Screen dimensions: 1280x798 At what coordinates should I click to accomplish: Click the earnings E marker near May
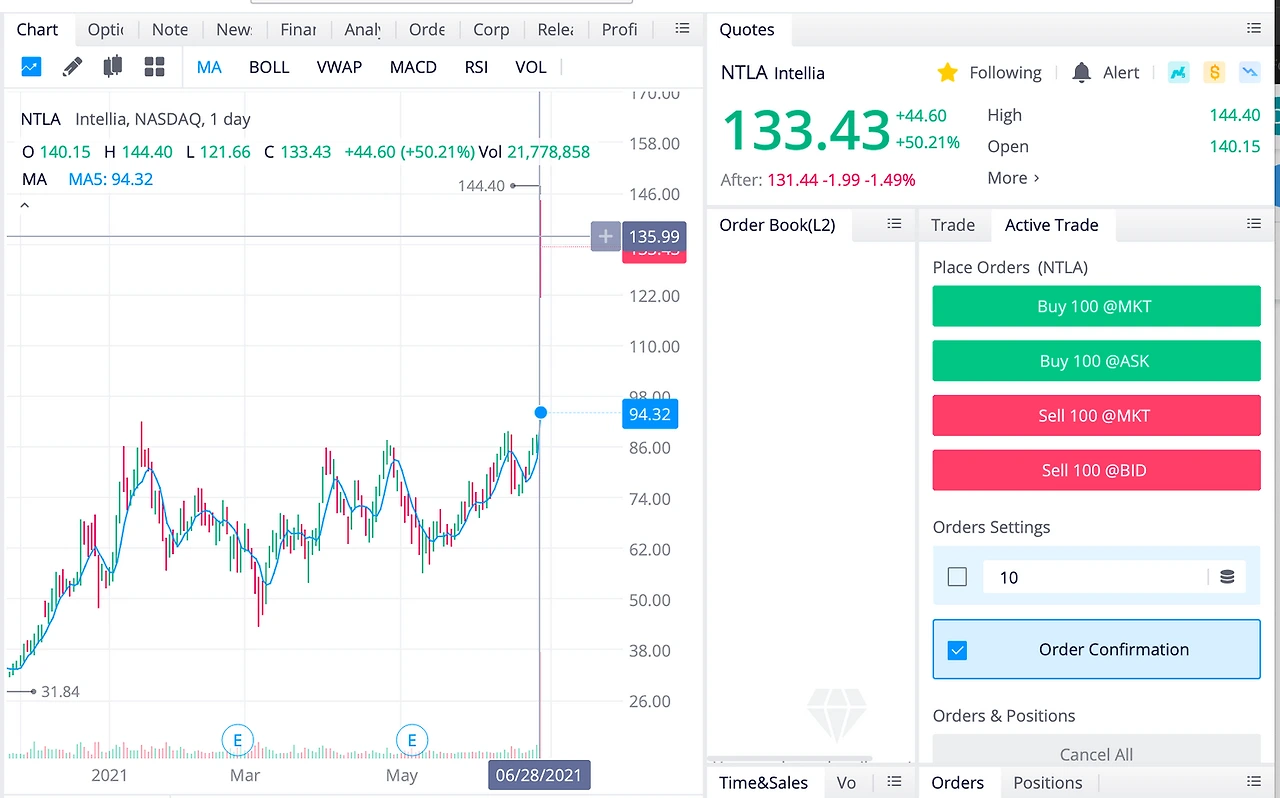pos(412,741)
